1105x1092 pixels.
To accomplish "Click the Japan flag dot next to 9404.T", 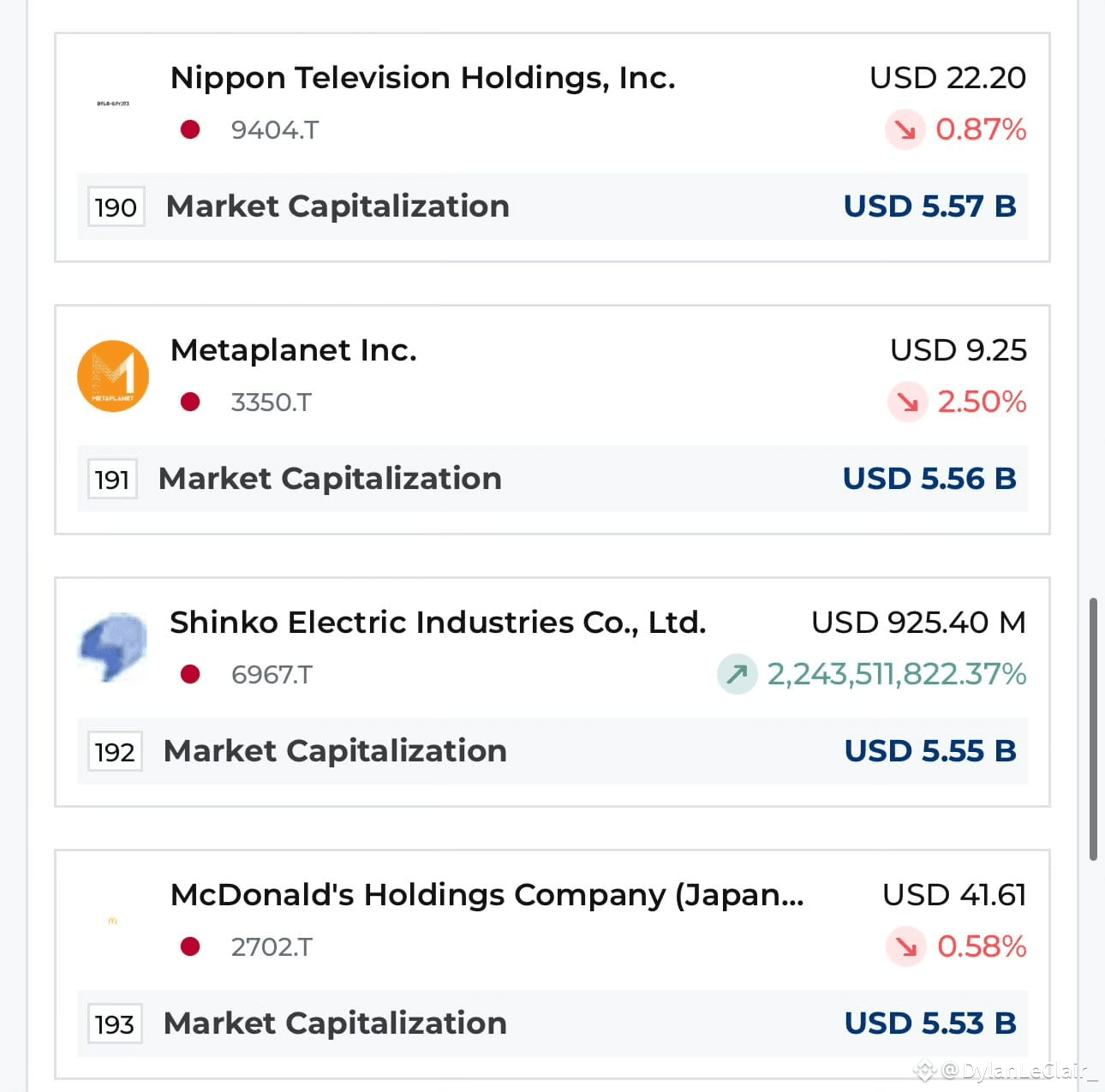I will (x=190, y=129).
